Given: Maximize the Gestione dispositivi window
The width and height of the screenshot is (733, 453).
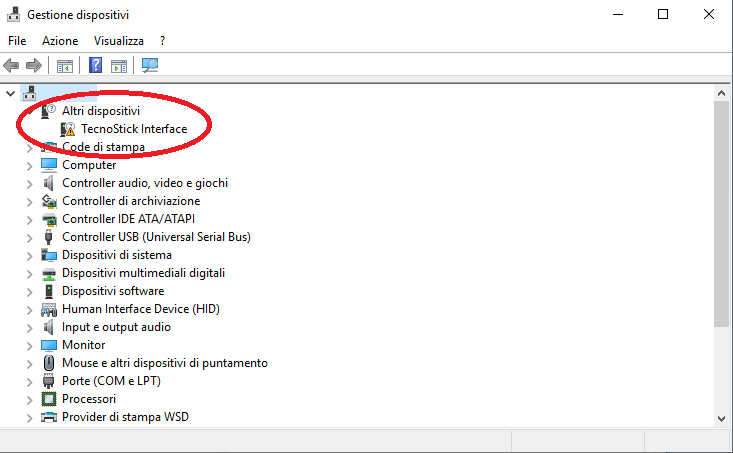Looking at the screenshot, I should click(x=663, y=14).
